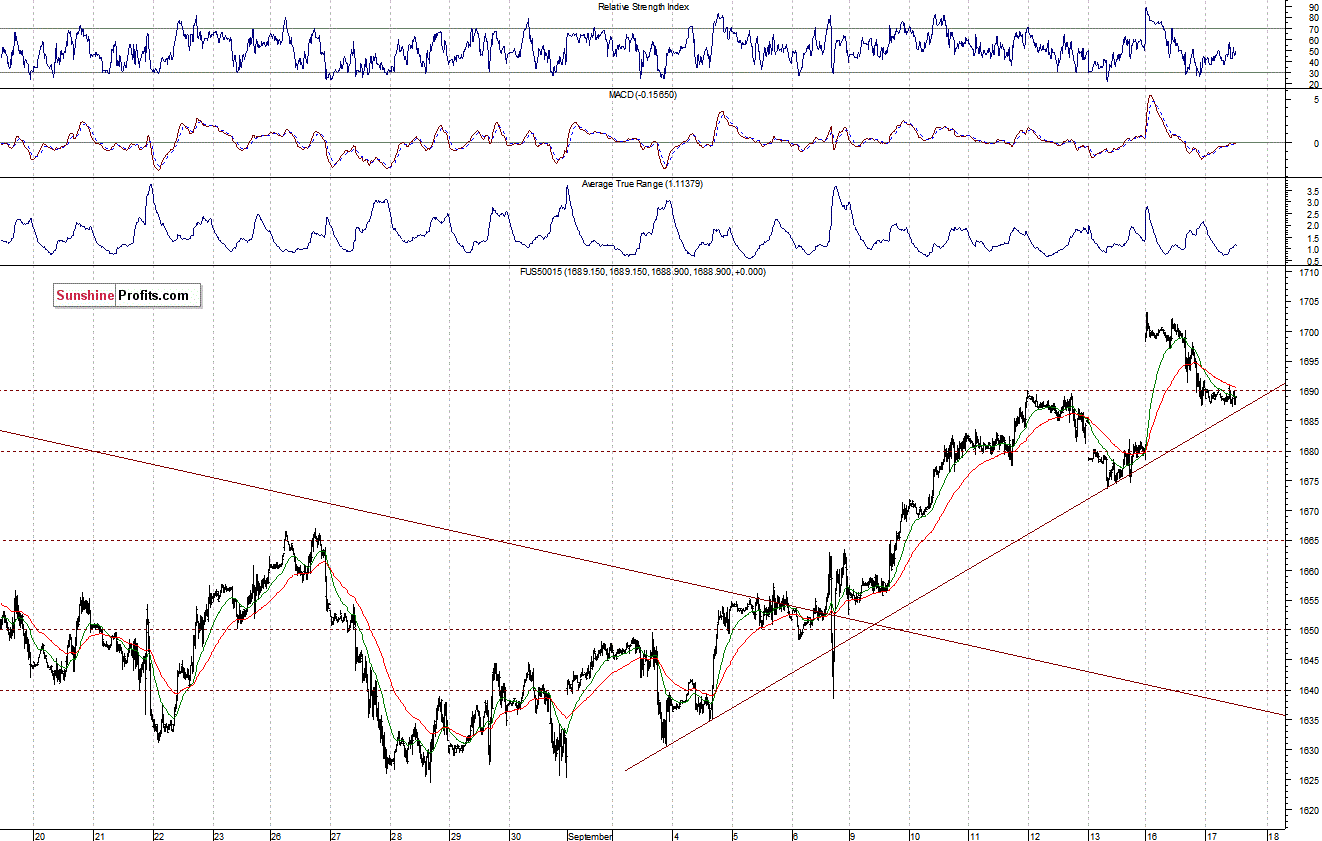Click date 16 on the time axis
1322x841 pixels.
(x=1152, y=835)
